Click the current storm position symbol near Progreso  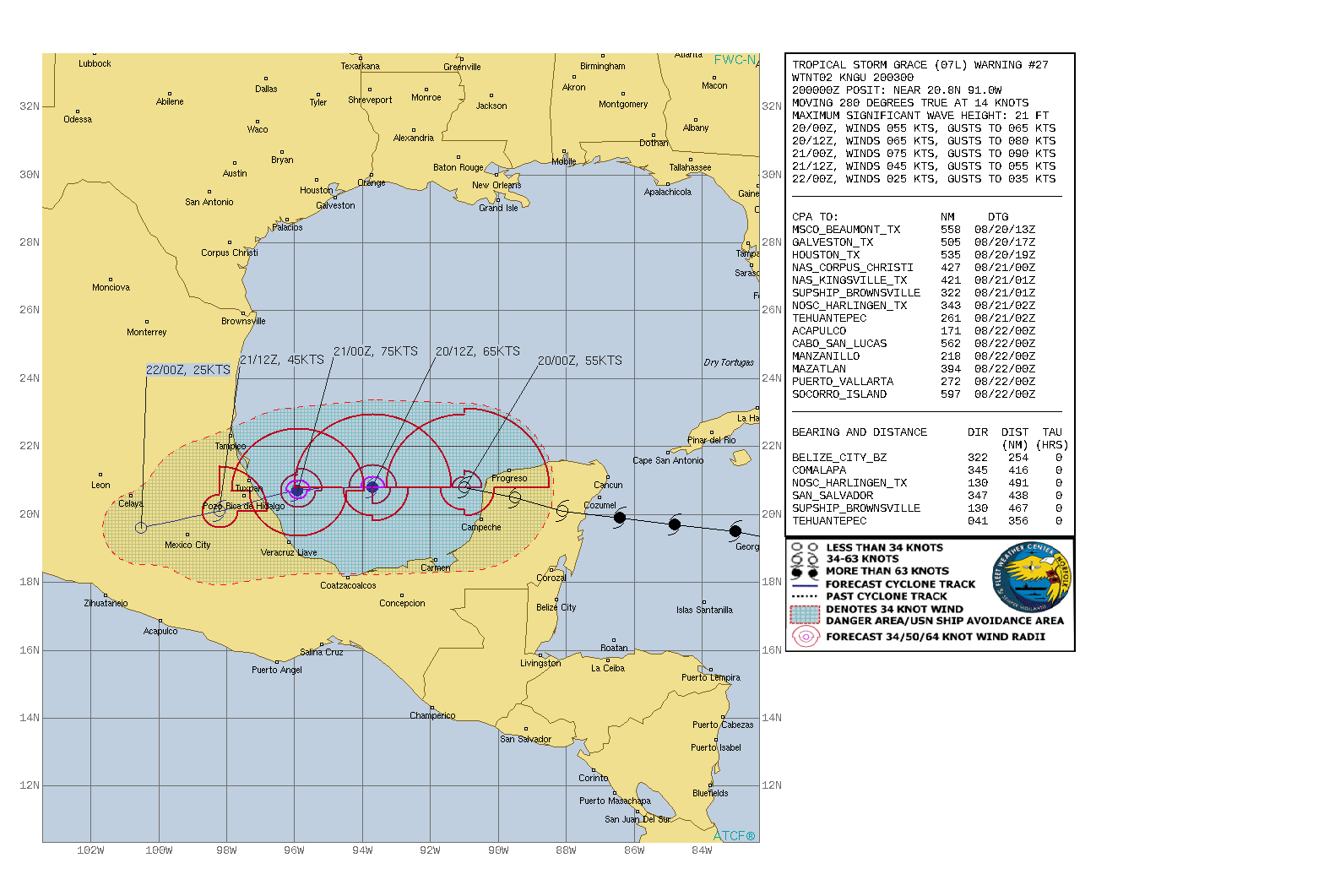[464, 487]
